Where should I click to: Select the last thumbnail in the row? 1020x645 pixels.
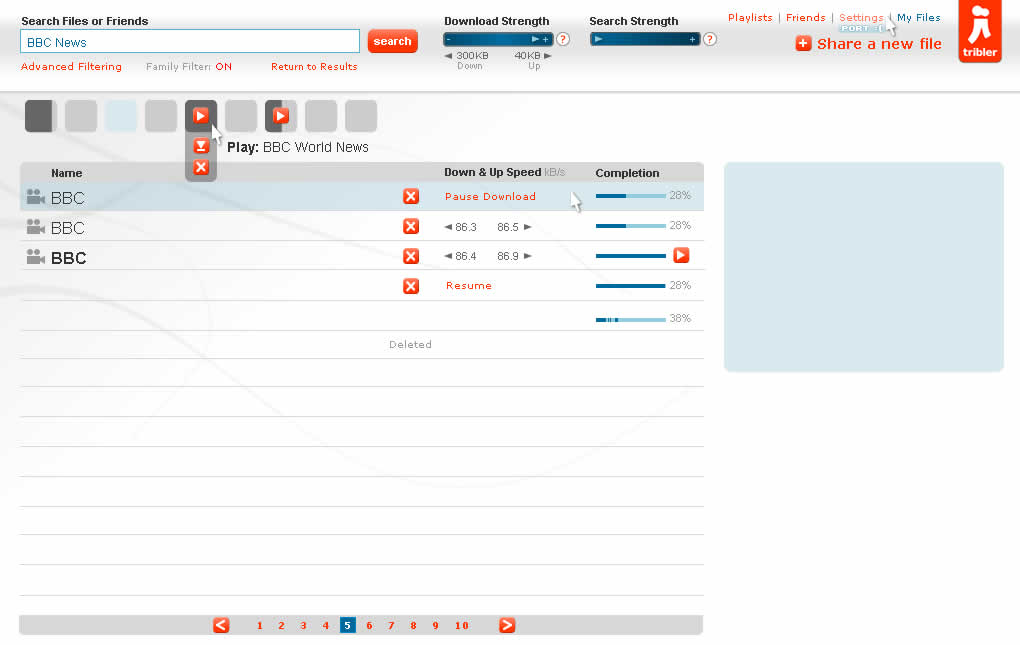pos(361,116)
